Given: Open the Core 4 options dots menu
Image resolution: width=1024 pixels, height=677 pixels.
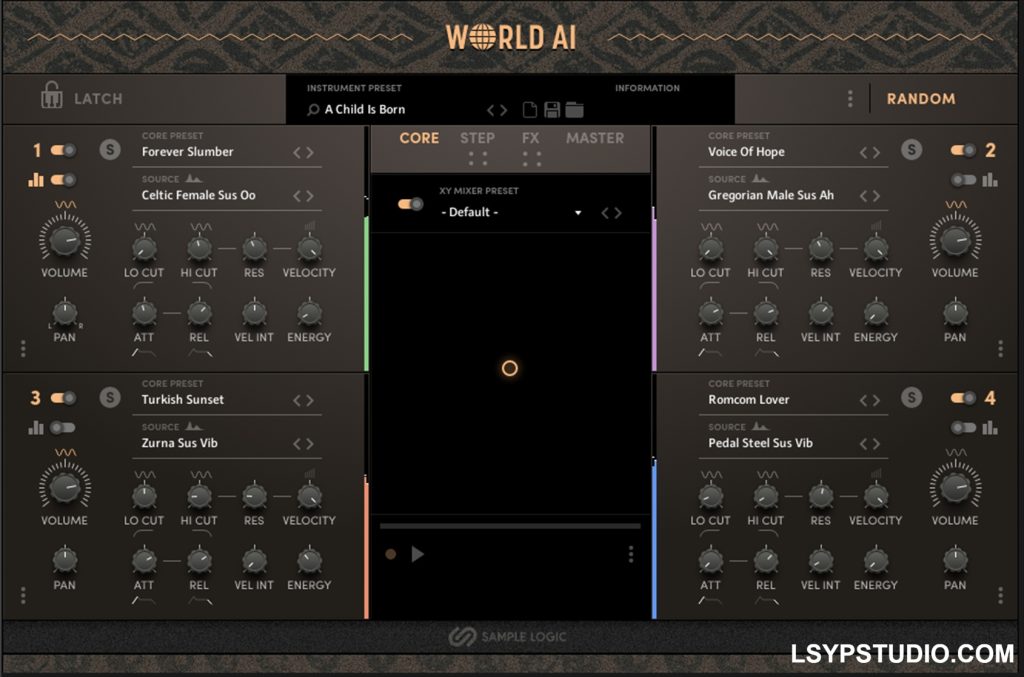Looking at the screenshot, I should [x=1000, y=595].
